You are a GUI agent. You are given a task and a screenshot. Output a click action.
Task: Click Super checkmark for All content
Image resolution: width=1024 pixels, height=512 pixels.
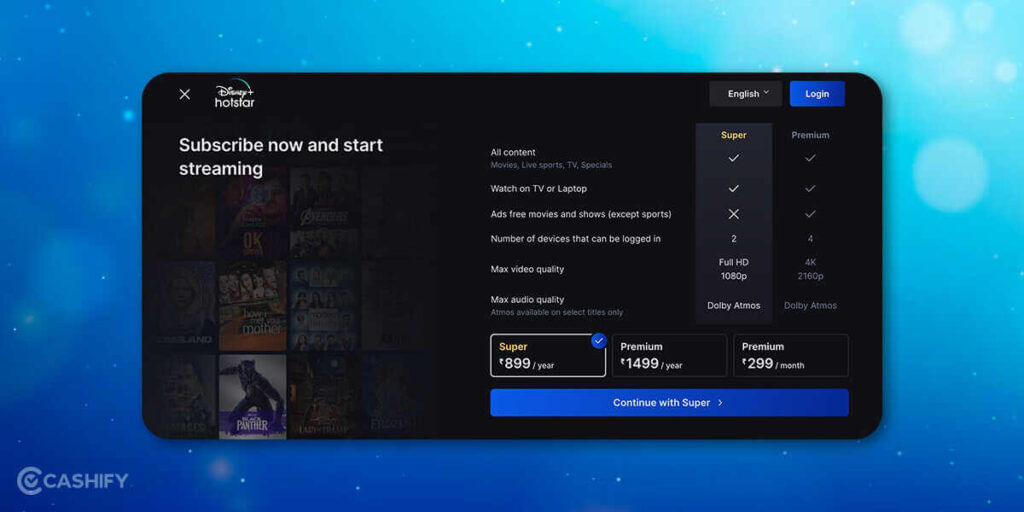click(x=733, y=158)
